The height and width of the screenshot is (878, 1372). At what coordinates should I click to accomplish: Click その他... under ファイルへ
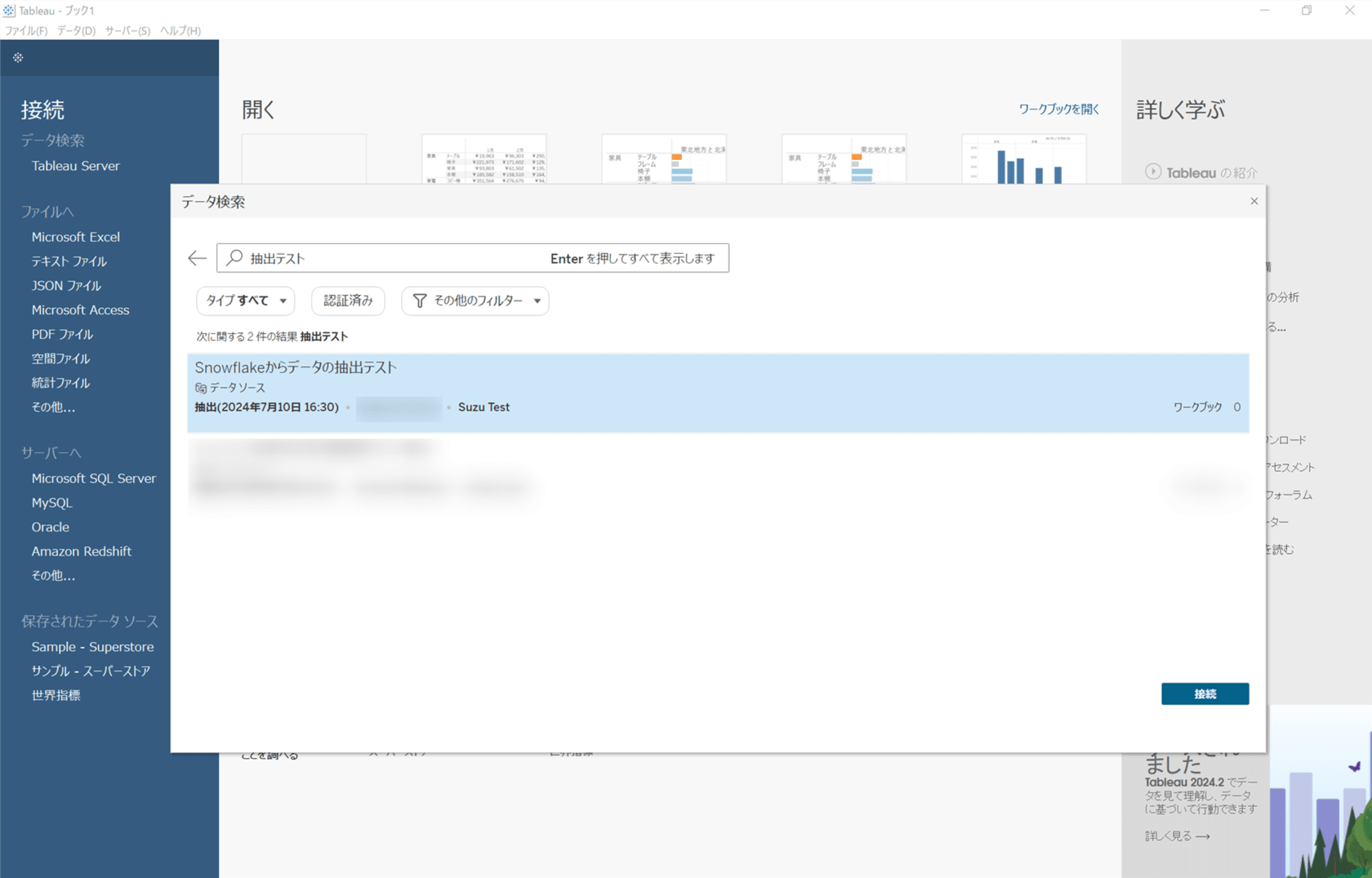[54, 407]
